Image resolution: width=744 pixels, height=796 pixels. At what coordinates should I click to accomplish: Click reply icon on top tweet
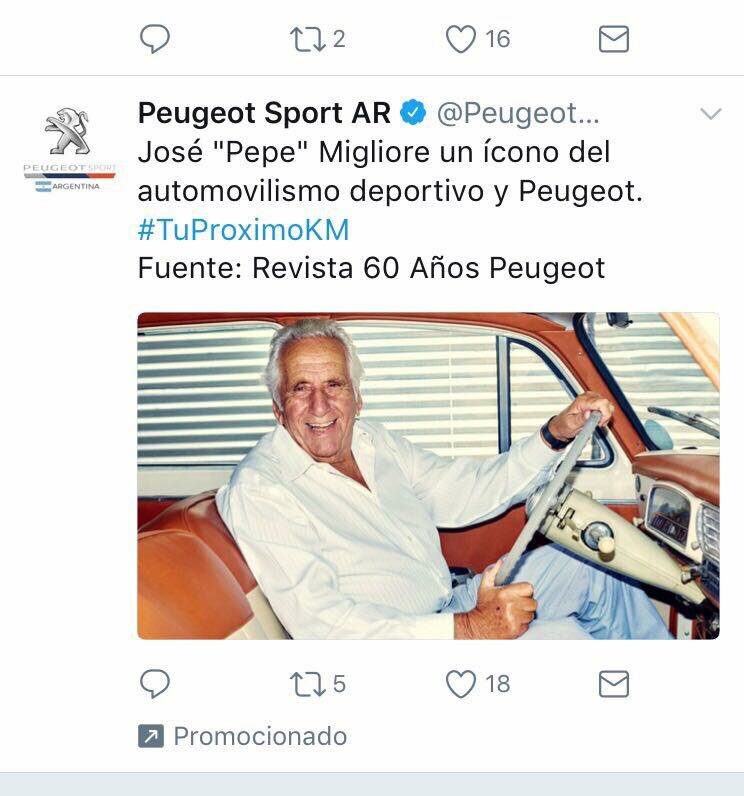pos(154,39)
